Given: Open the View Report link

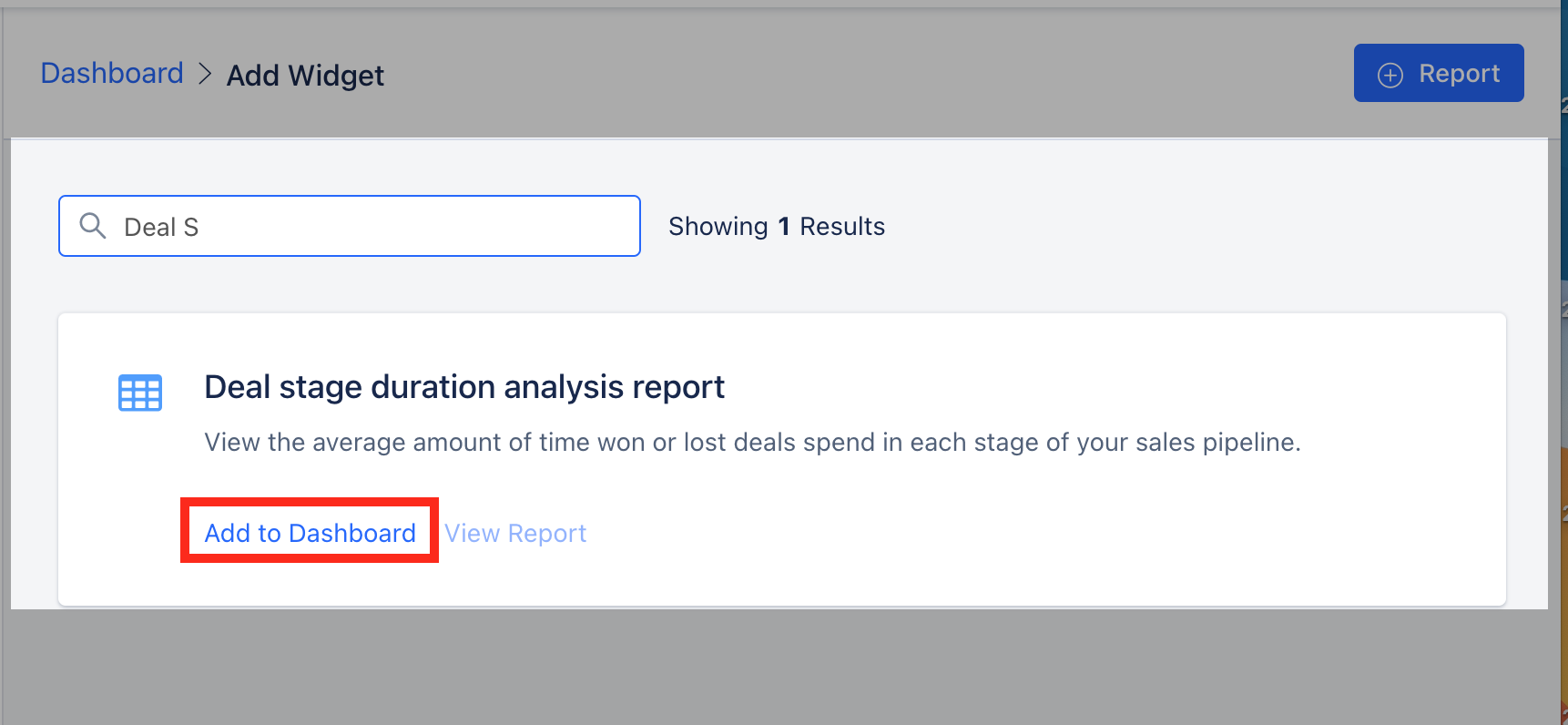Looking at the screenshot, I should [515, 533].
